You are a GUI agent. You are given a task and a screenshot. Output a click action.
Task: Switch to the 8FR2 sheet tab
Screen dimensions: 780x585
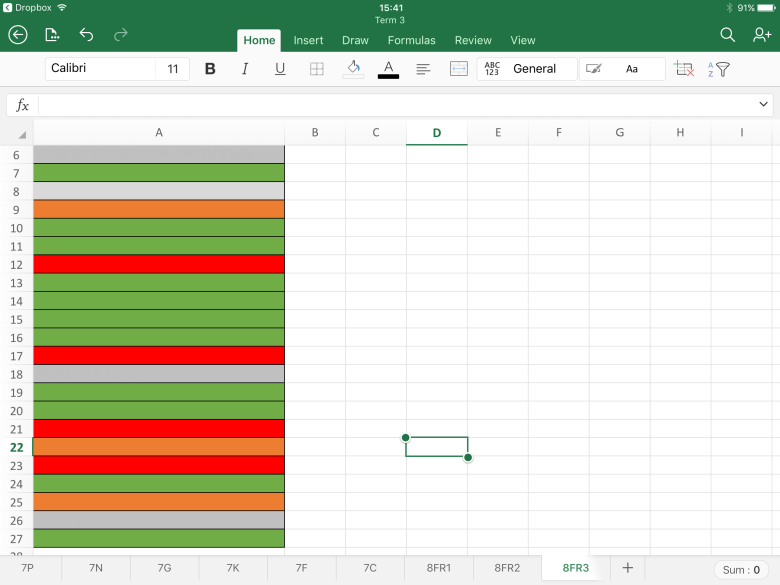[x=507, y=568]
